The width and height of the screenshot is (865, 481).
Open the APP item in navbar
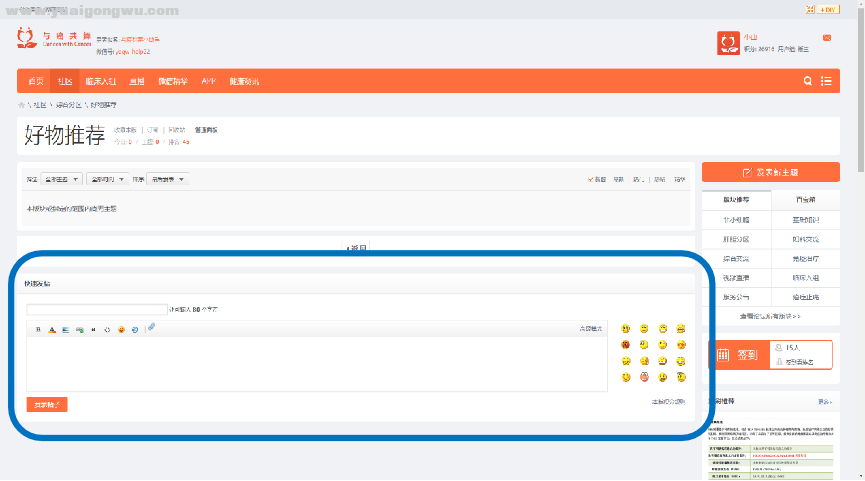pos(208,81)
